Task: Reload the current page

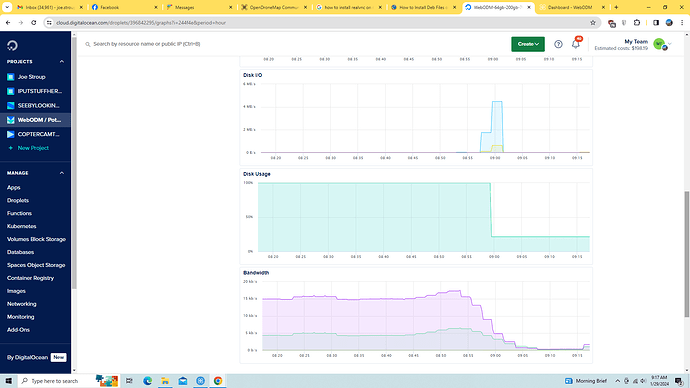Action: (x=33, y=23)
